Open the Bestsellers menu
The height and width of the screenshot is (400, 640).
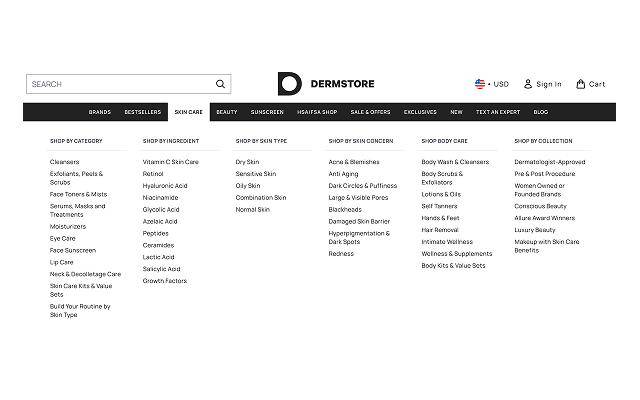click(142, 112)
